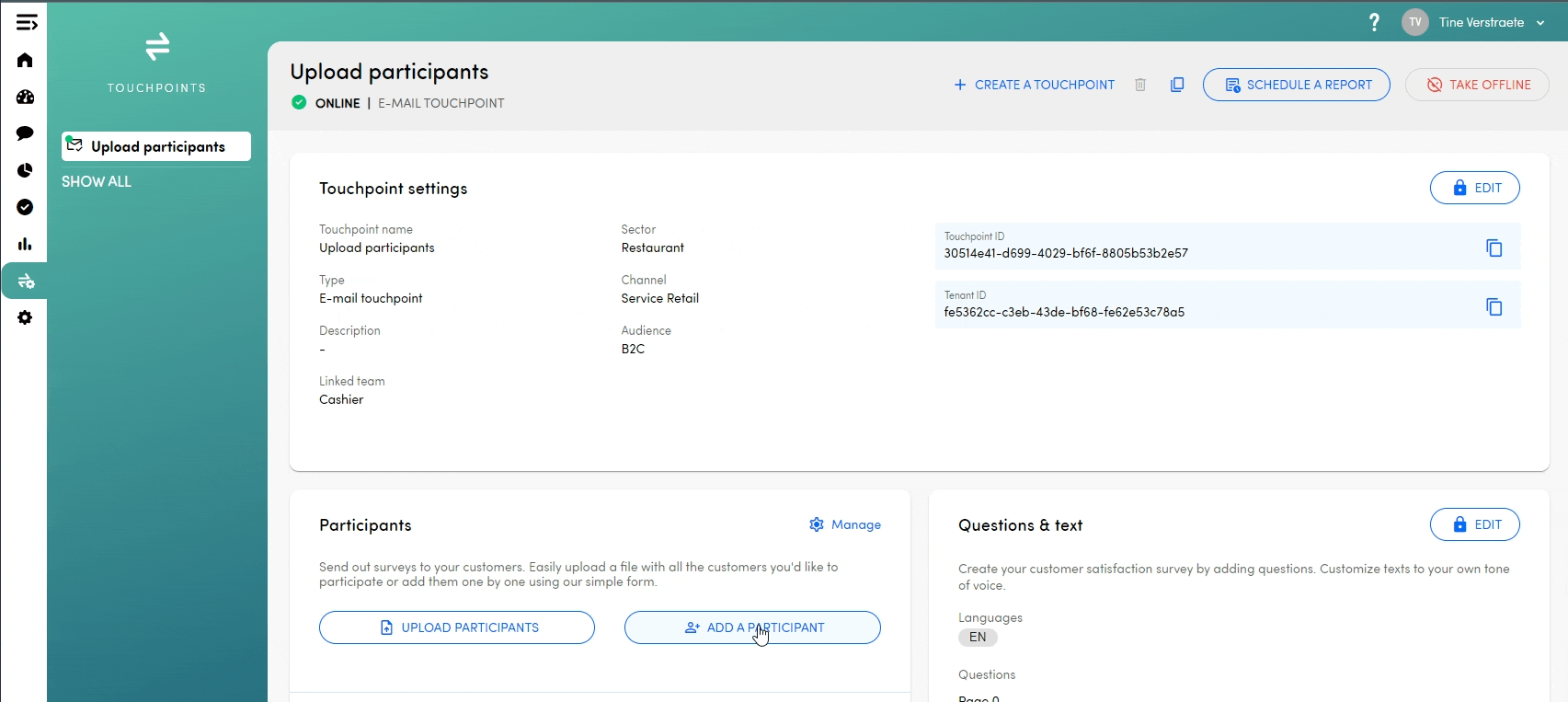1568x702 pixels.
Task: Open the bar chart icon in the sidebar
Action: coord(25,244)
